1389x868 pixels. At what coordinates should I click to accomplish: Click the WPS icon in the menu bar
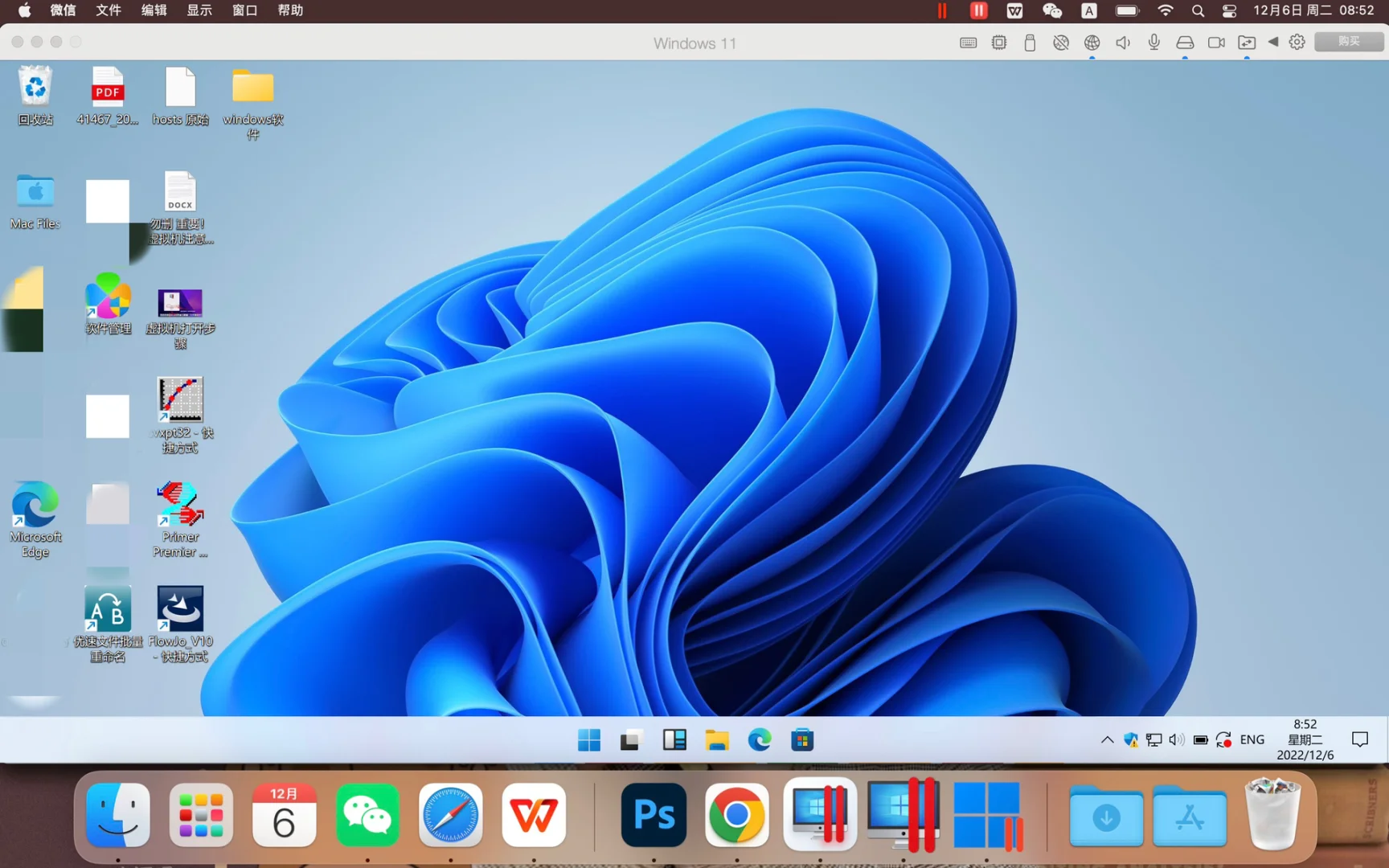click(1015, 10)
